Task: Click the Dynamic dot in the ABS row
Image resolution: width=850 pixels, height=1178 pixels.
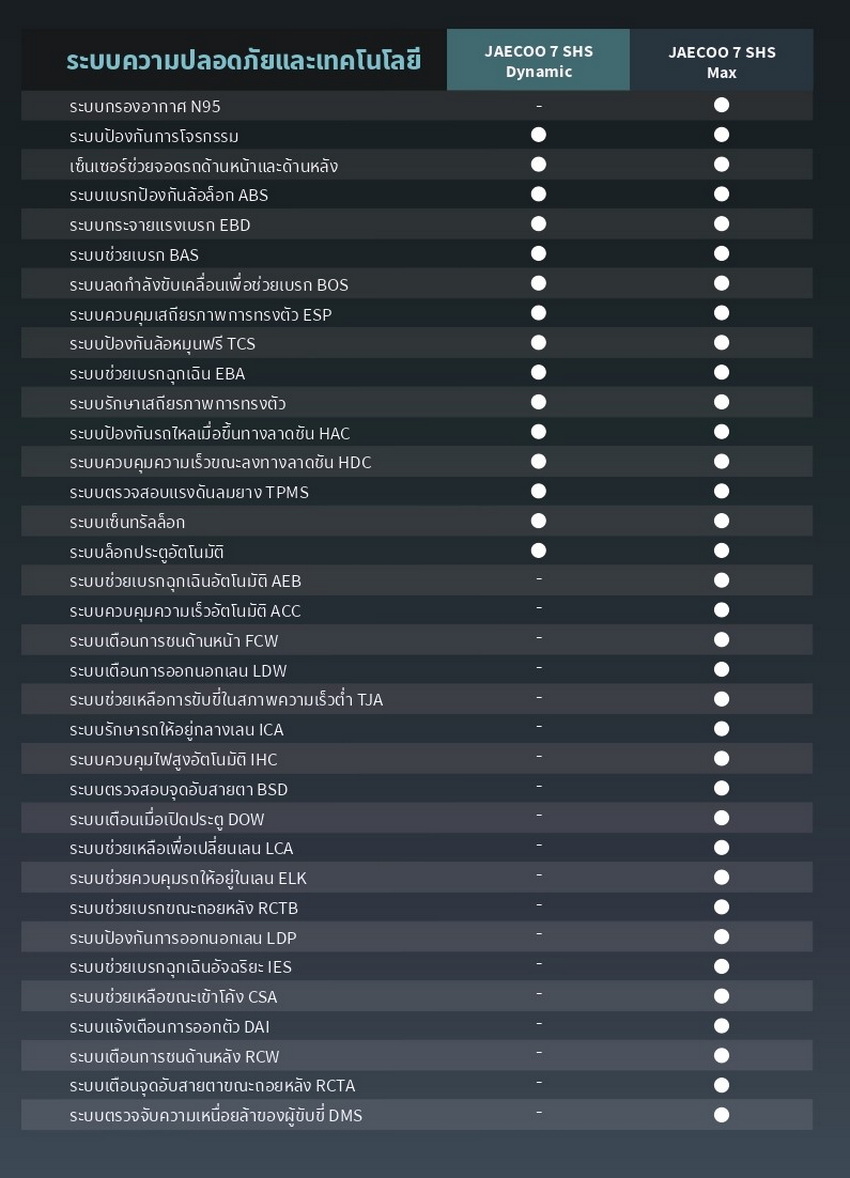Action: click(x=538, y=194)
